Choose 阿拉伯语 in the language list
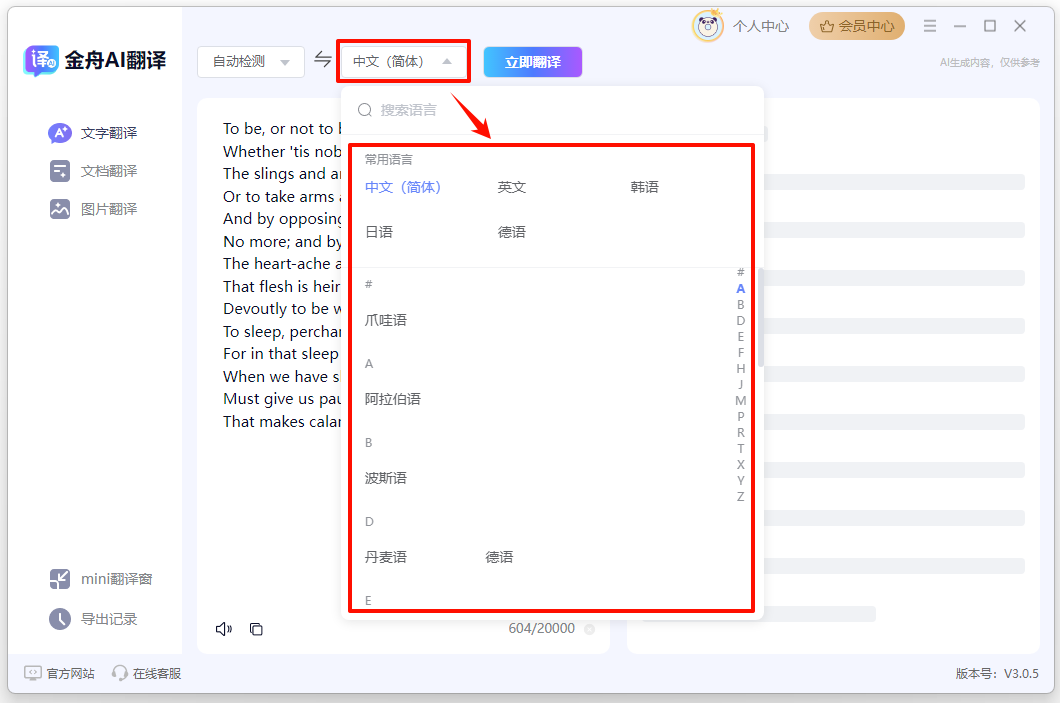 [x=392, y=399]
